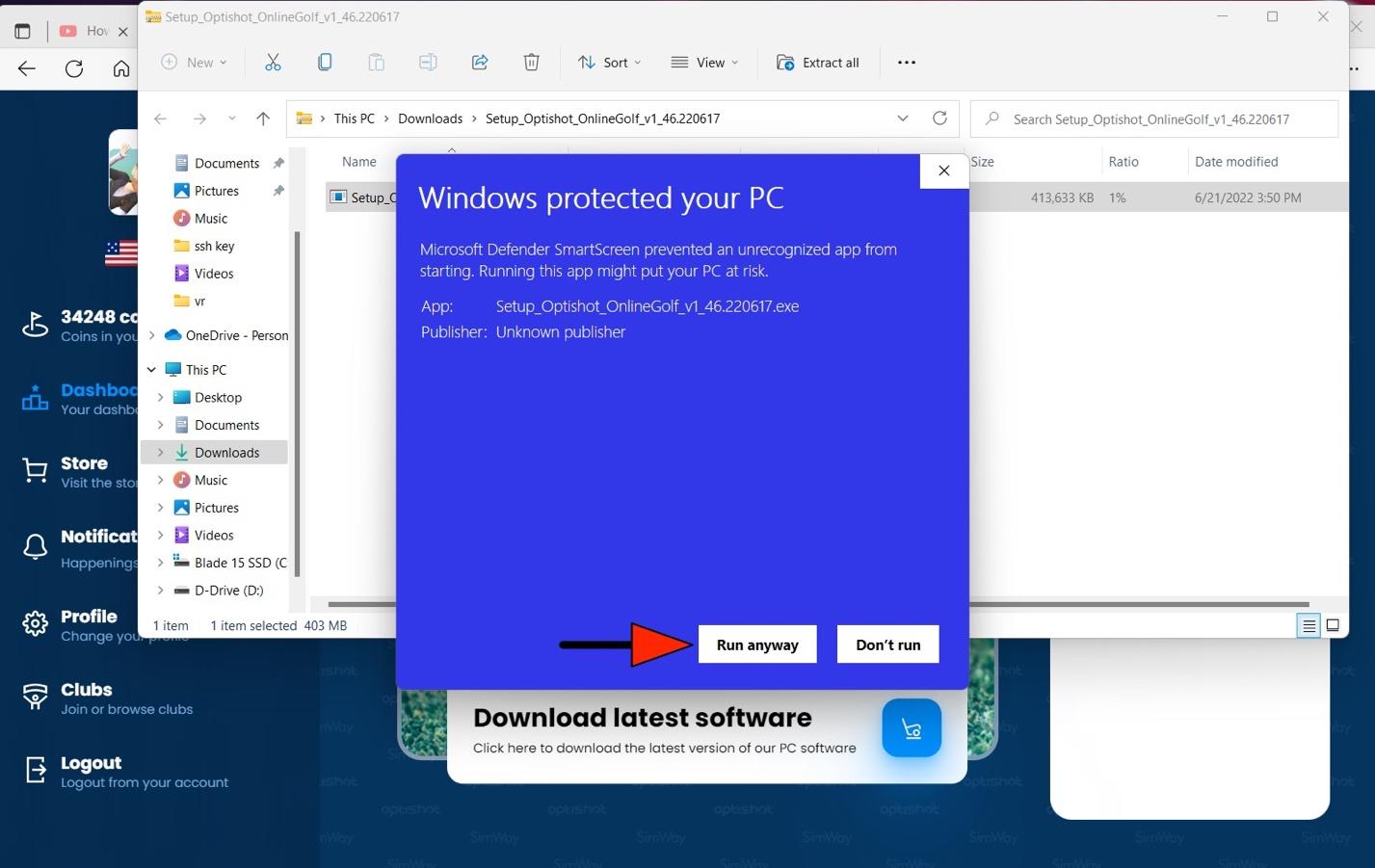Expand the Music node under This PC
This screenshot has height=868, width=1375.
161,480
